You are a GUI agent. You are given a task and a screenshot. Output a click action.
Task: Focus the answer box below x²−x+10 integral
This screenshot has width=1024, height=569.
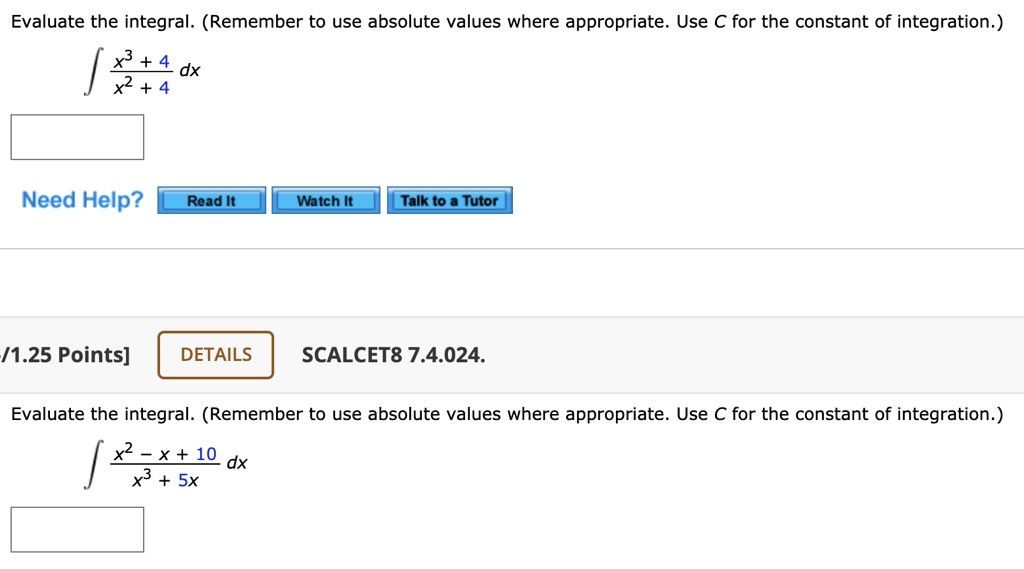77,530
